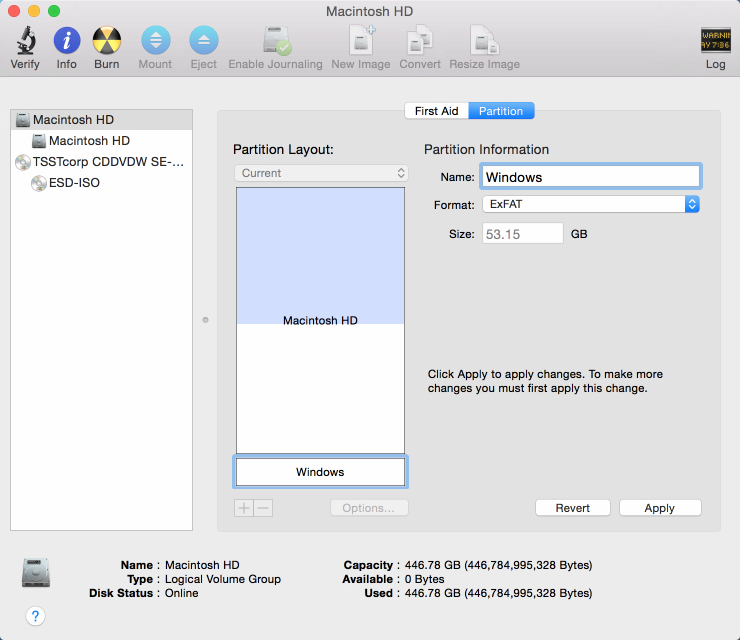The width and height of the screenshot is (740, 640).
Task: Select the TSSTcorp CDDVDW drive
Action: [101, 162]
